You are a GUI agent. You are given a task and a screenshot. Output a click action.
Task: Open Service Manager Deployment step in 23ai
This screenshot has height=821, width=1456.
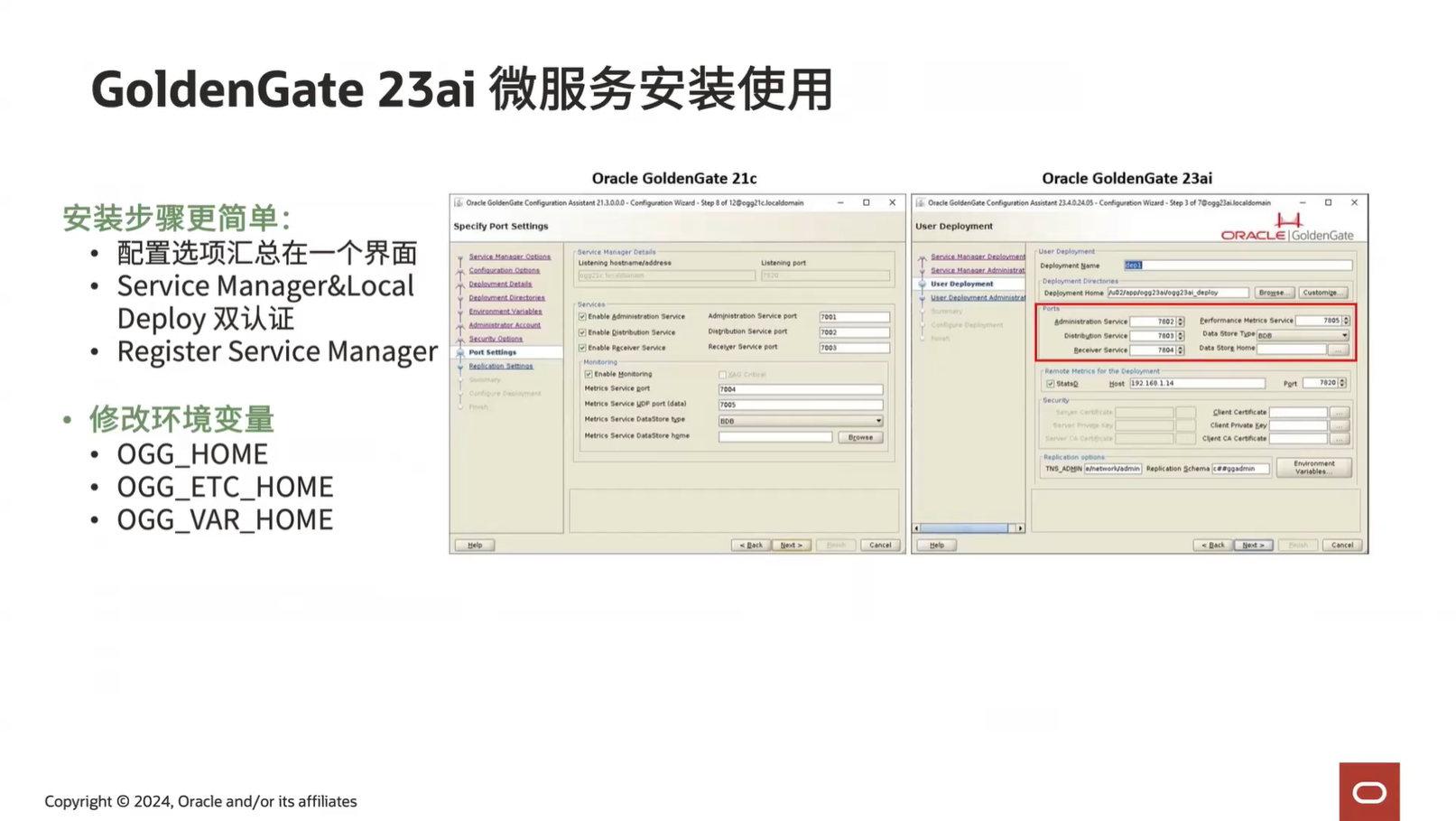click(978, 257)
